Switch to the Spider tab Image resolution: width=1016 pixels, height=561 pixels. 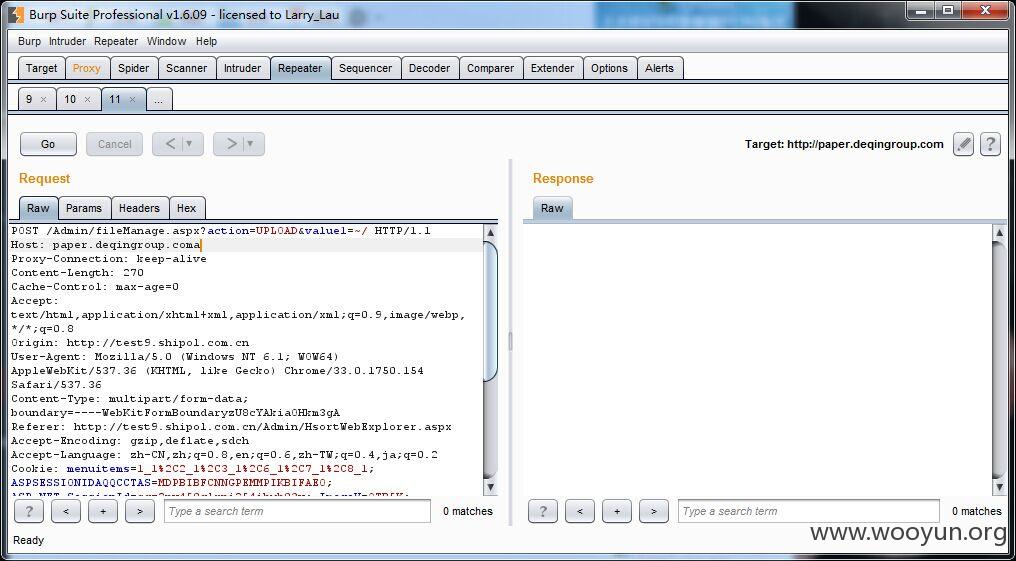tap(133, 68)
